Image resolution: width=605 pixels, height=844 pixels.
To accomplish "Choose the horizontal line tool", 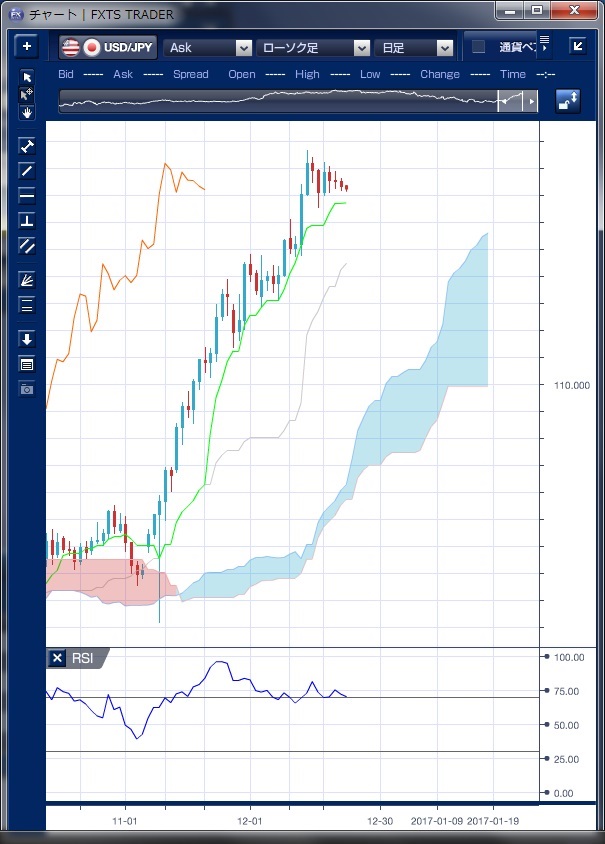I will click(x=27, y=195).
